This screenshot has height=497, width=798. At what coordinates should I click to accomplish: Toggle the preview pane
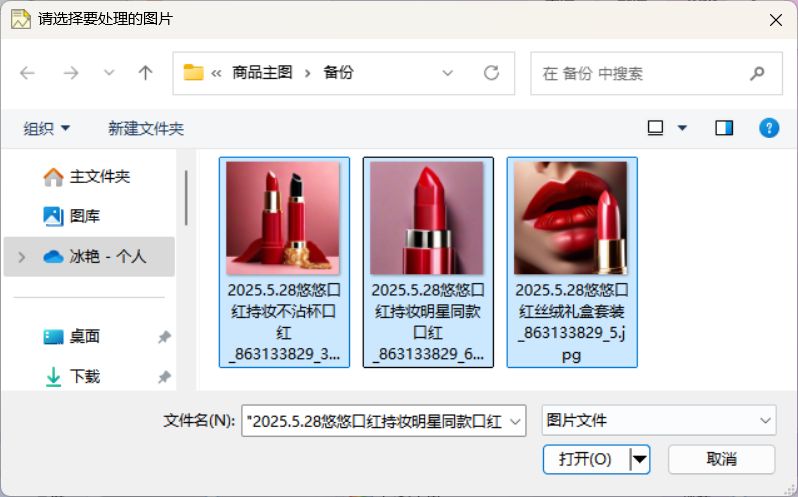click(724, 128)
